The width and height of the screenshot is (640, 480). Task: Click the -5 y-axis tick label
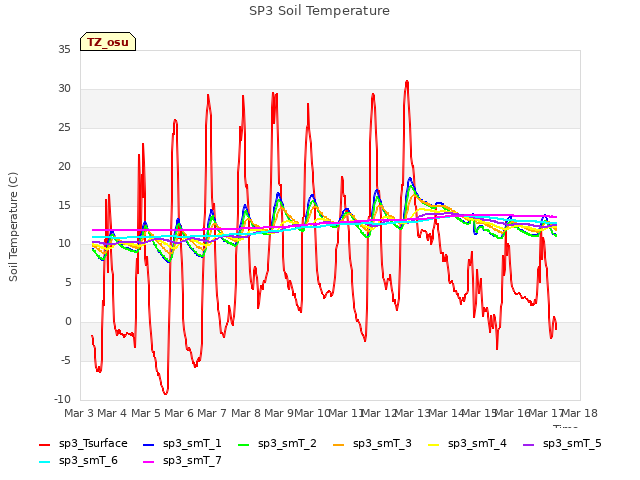coord(65,360)
